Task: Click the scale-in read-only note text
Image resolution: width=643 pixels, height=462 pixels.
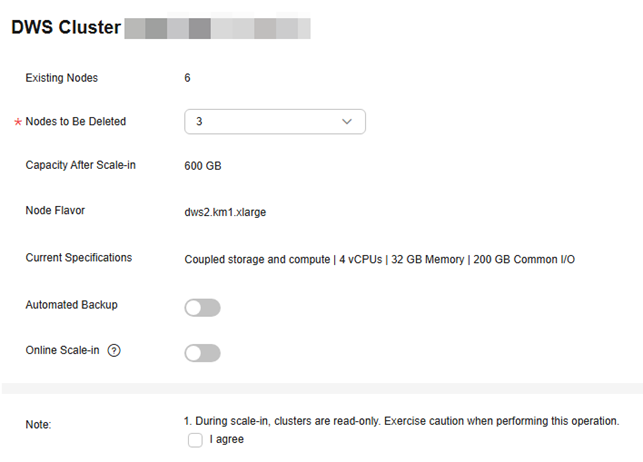Action: 401,421
